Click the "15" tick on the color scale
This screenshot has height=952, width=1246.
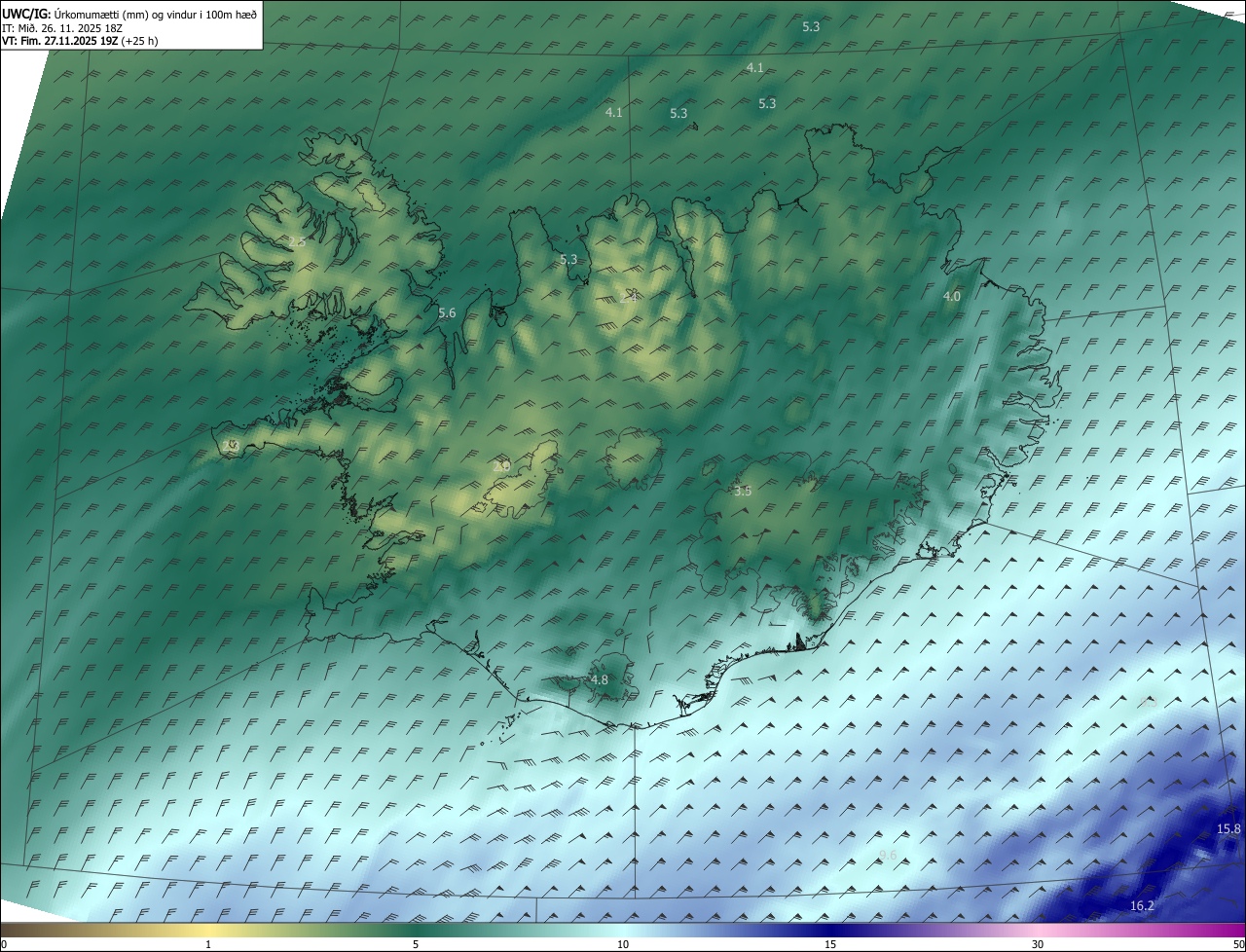(830, 945)
